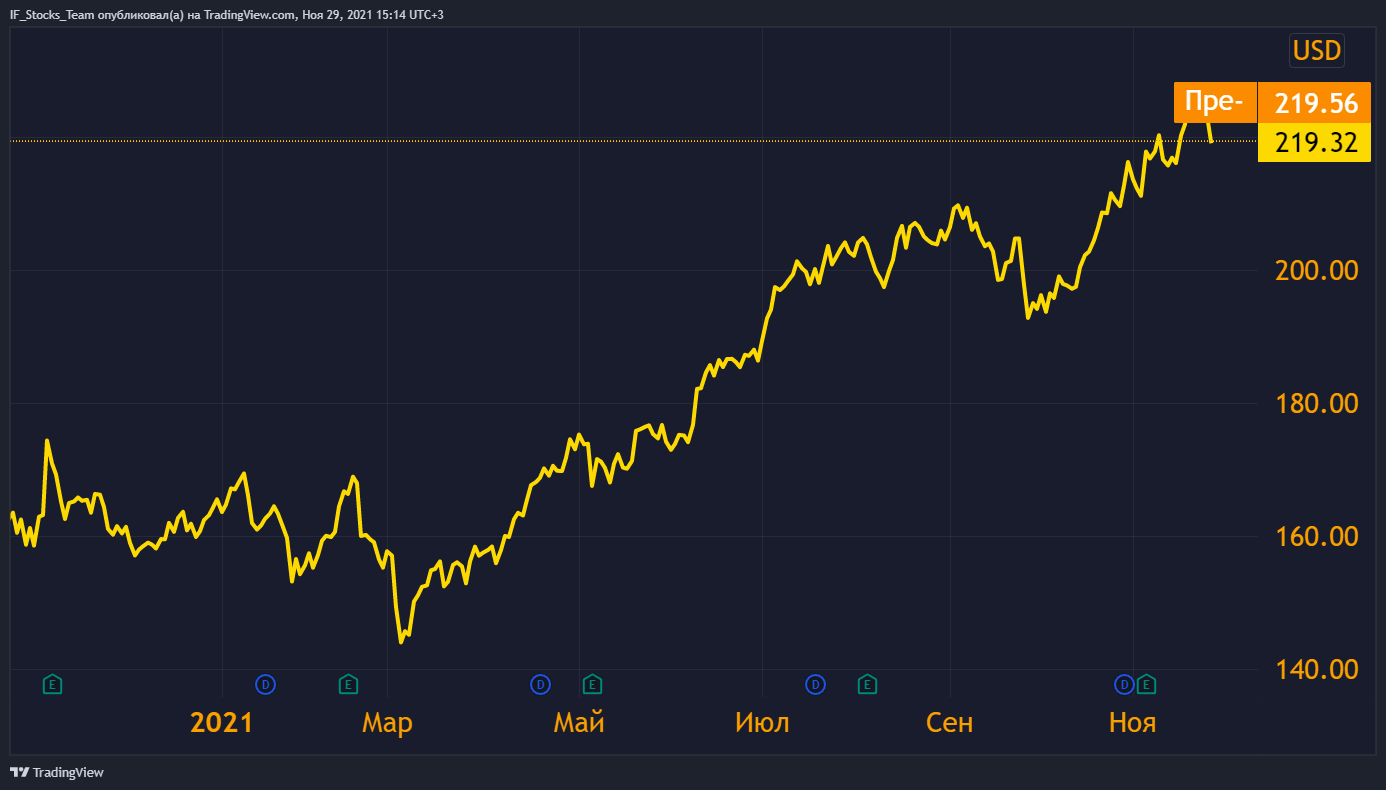Click dividend D marker between Мар and Май
The image size is (1386, 790).
[x=540, y=685]
